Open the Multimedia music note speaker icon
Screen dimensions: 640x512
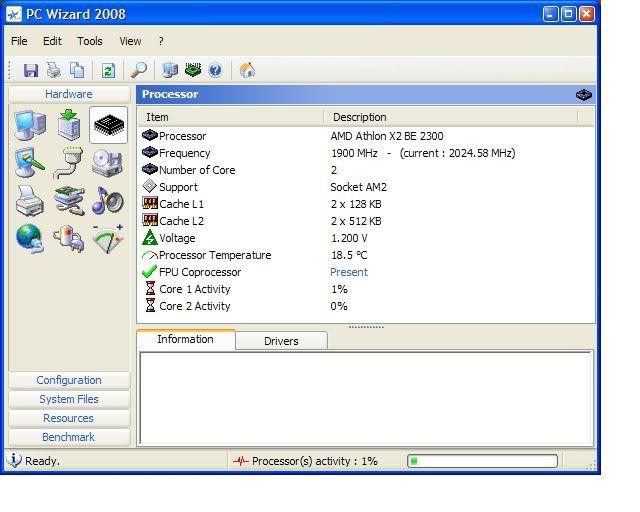[x=107, y=201]
